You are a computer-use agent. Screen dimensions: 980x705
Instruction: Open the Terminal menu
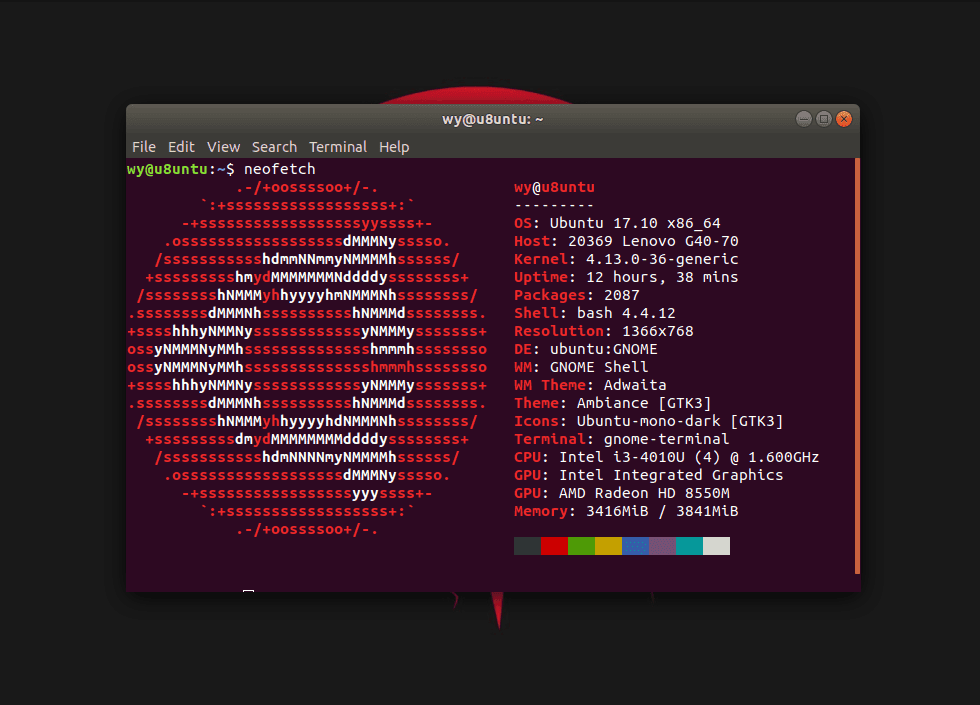[x=338, y=147]
